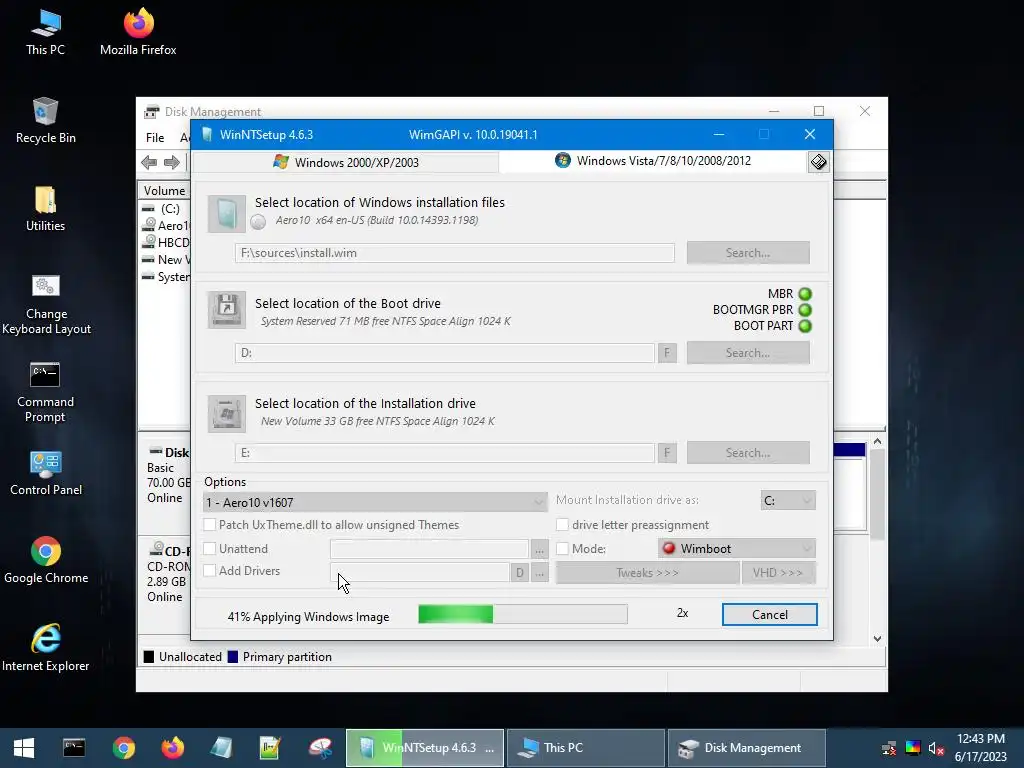Viewport: 1024px width, 768px height.
Task: Click the red-white tool icon in taskbar
Action: [320, 748]
